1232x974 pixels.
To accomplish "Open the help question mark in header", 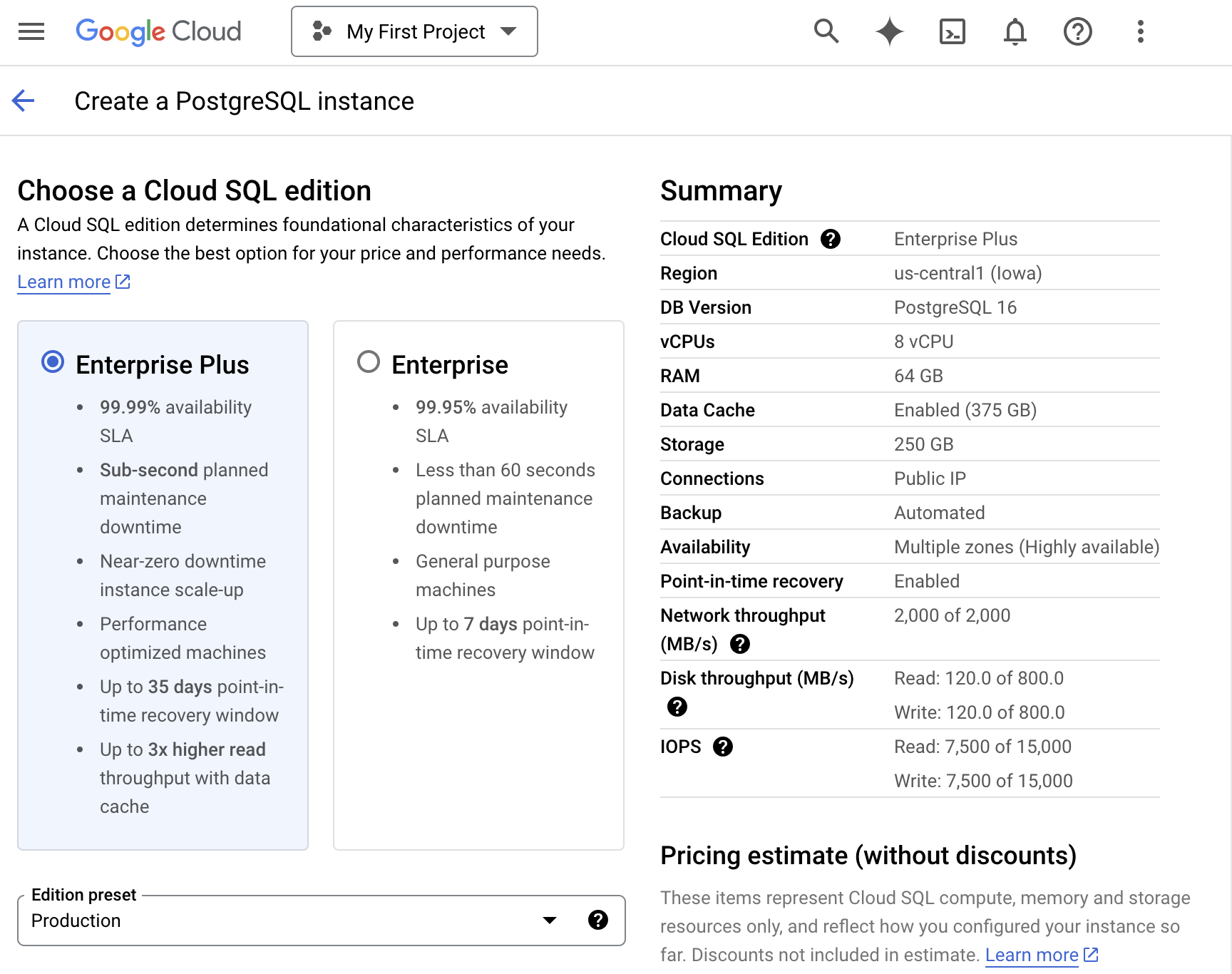I will (x=1077, y=31).
